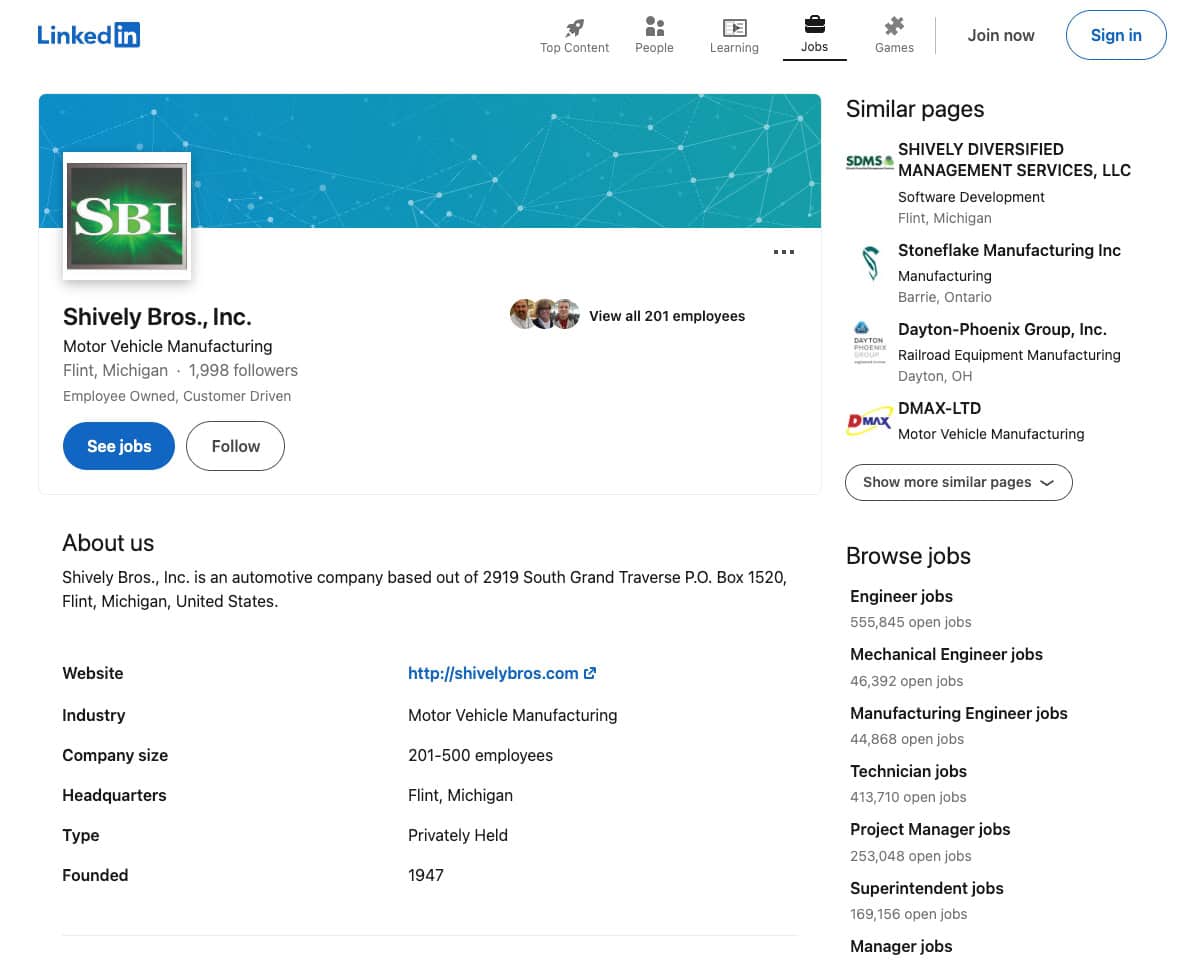Click the SDMS company logo
This screenshot has height=964, width=1200.
[x=869, y=162]
